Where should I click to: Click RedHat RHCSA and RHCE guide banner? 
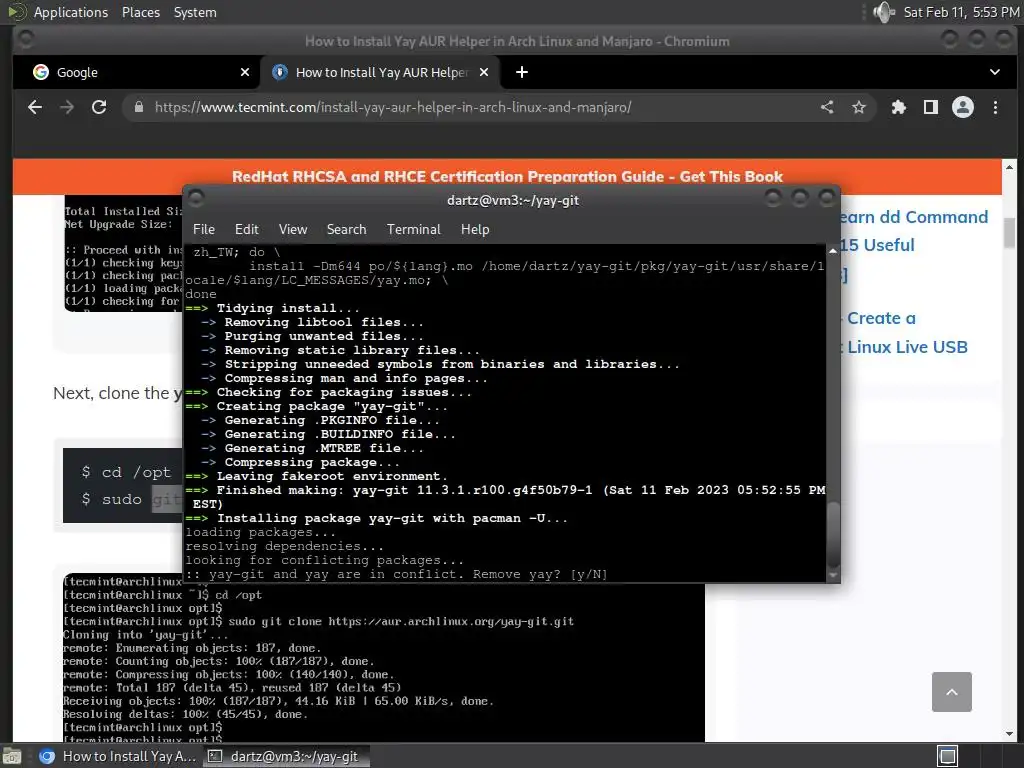[507, 176]
